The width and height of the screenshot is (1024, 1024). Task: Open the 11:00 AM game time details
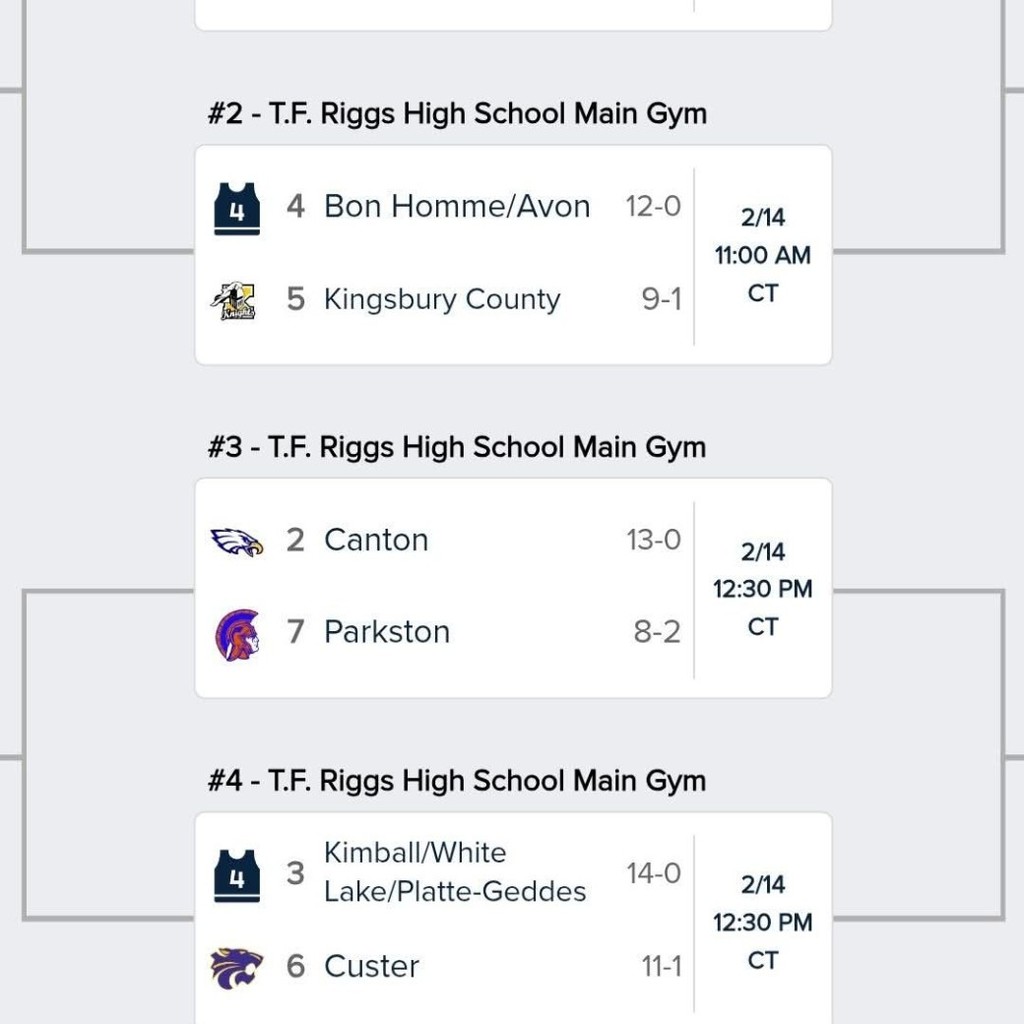coord(762,256)
